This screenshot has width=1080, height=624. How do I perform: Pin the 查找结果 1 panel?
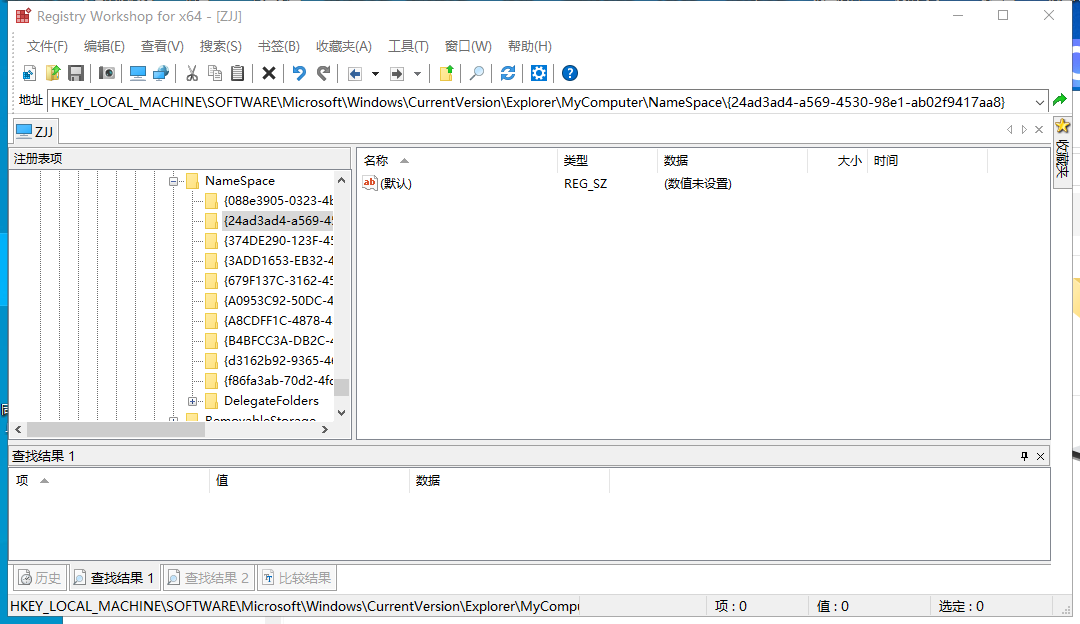[x=1024, y=456]
